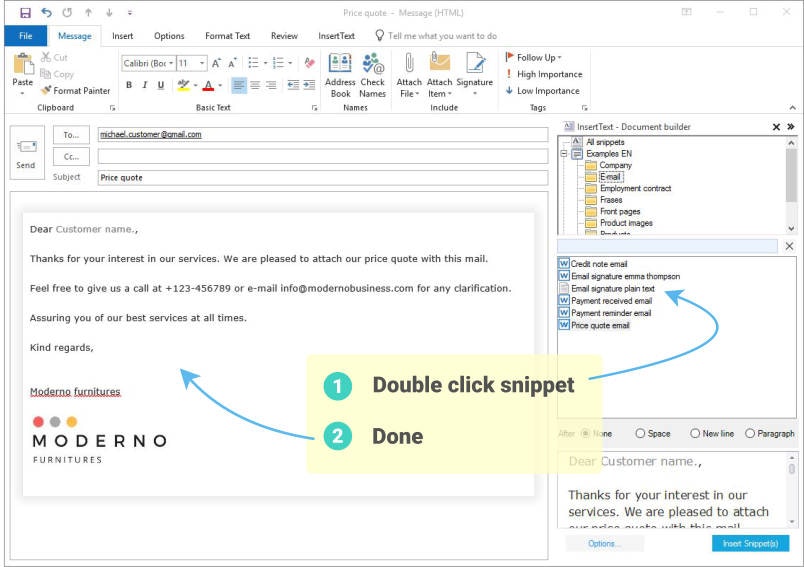Apply red font color

tap(208, 85)
